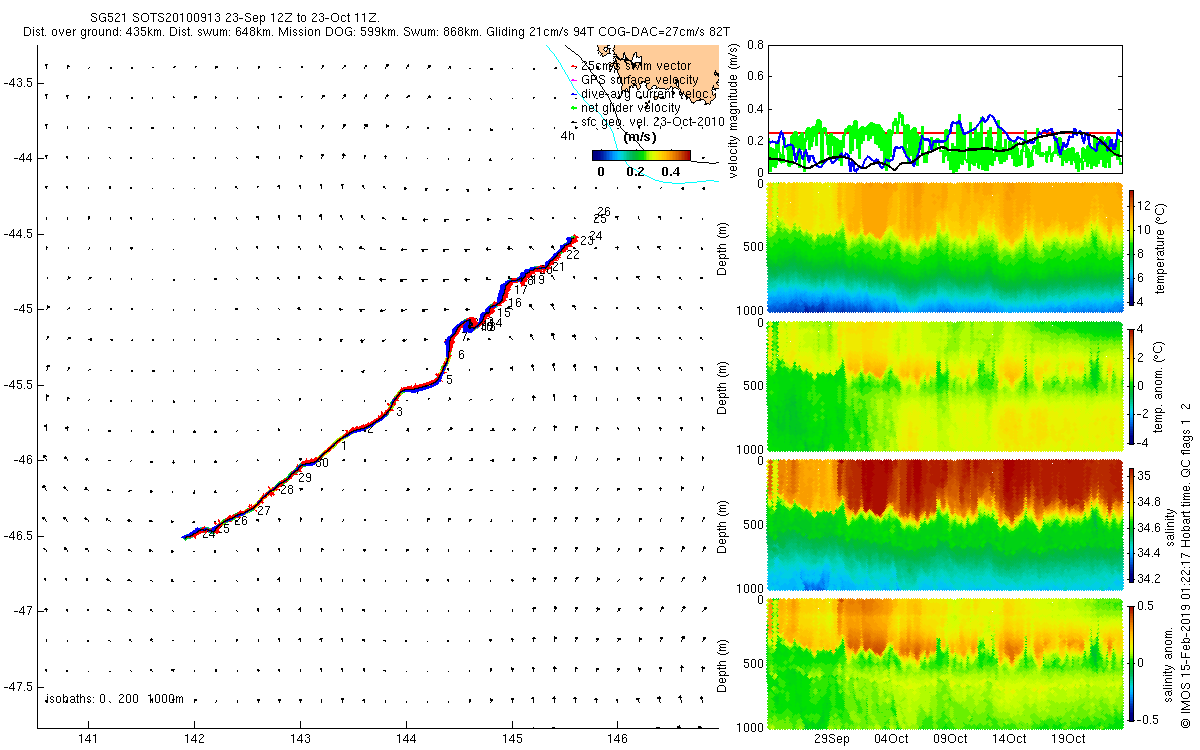Click the '29Sep' date tick
Viewport: 1200px width, 750px height.
pos(831,739)
